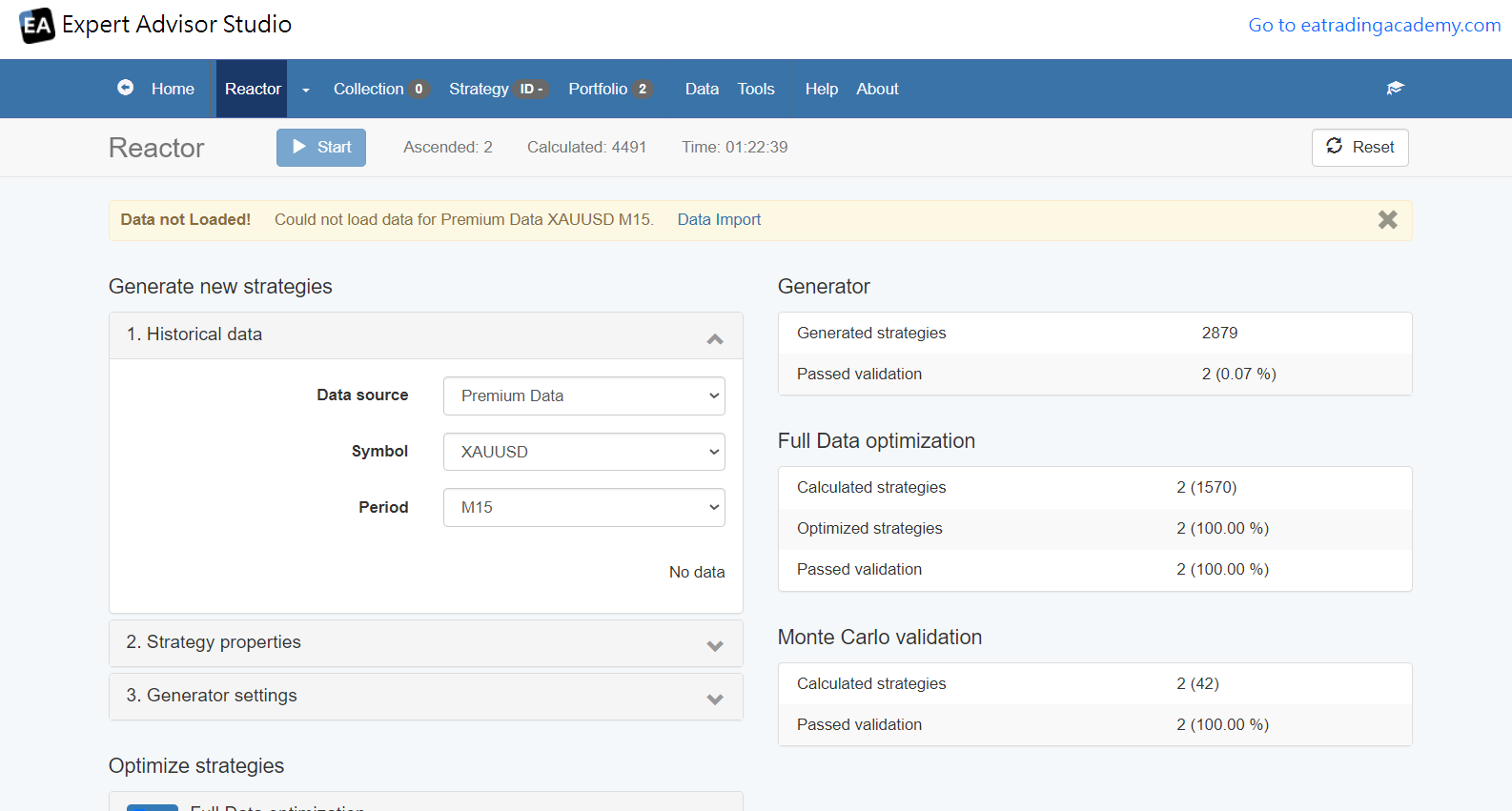Expand the Generator settings section
This screenshot has width=1512, height=811.
pyautogui.click(x=426, y=697)
